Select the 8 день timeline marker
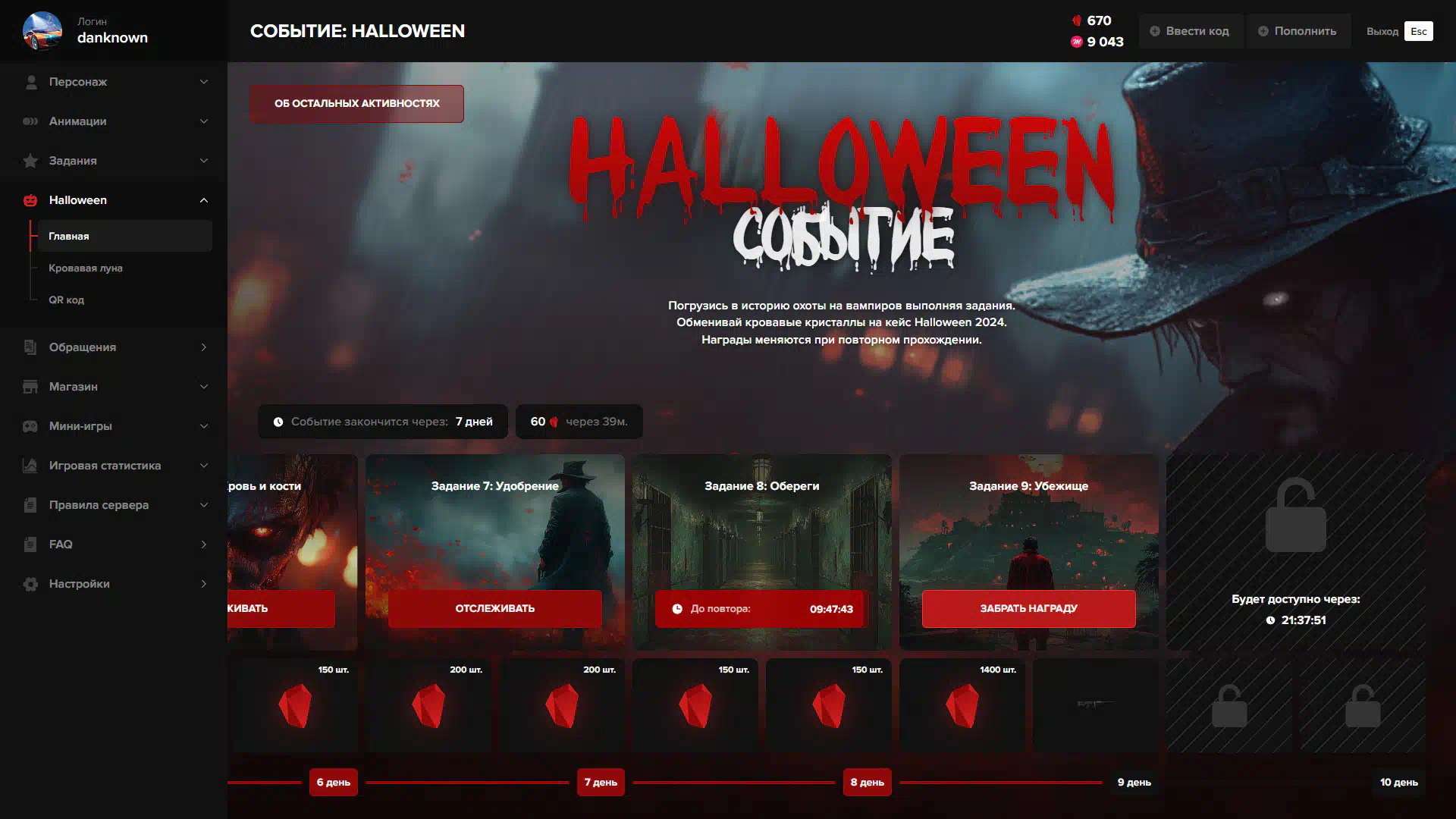 868,783
